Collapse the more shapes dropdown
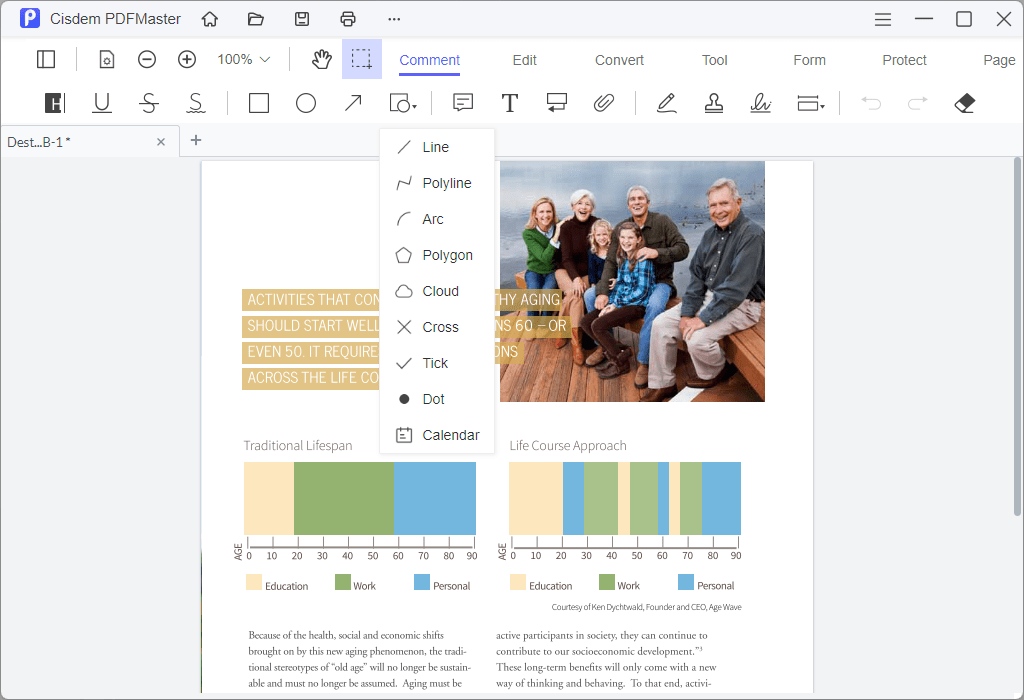The image size is (1024, 700). (403, 103)
